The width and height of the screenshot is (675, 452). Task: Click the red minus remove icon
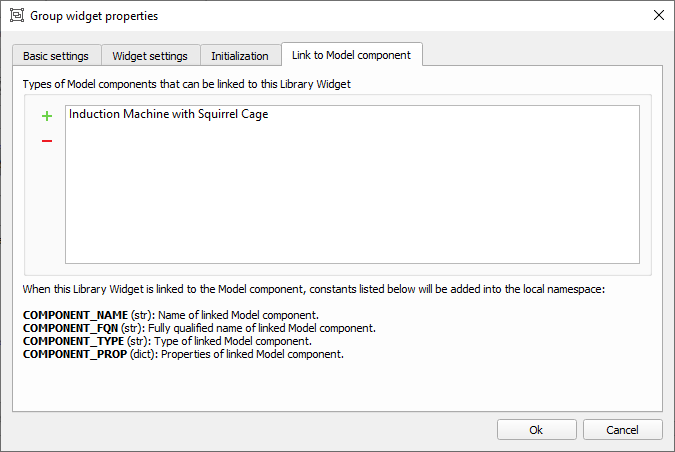coord(46,141)
